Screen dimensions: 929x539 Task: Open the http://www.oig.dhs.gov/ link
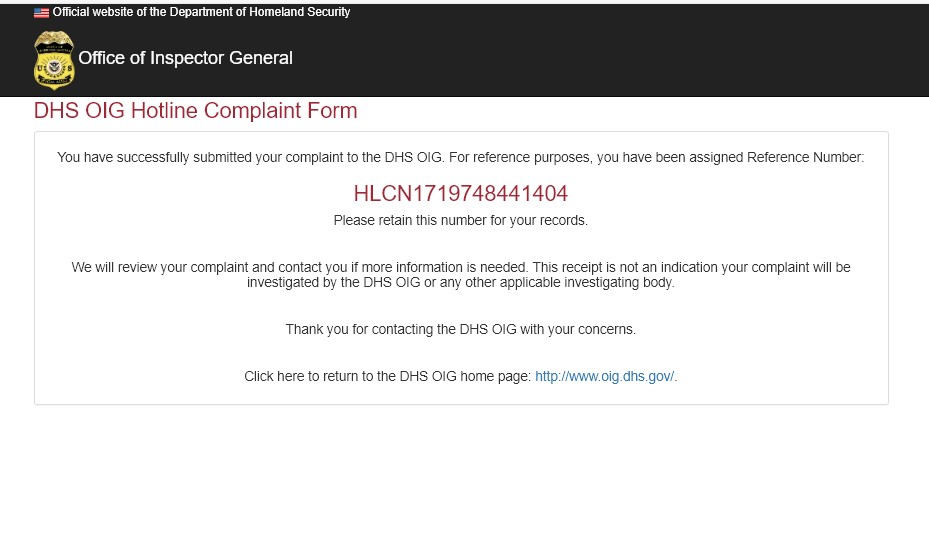(604, 376)
